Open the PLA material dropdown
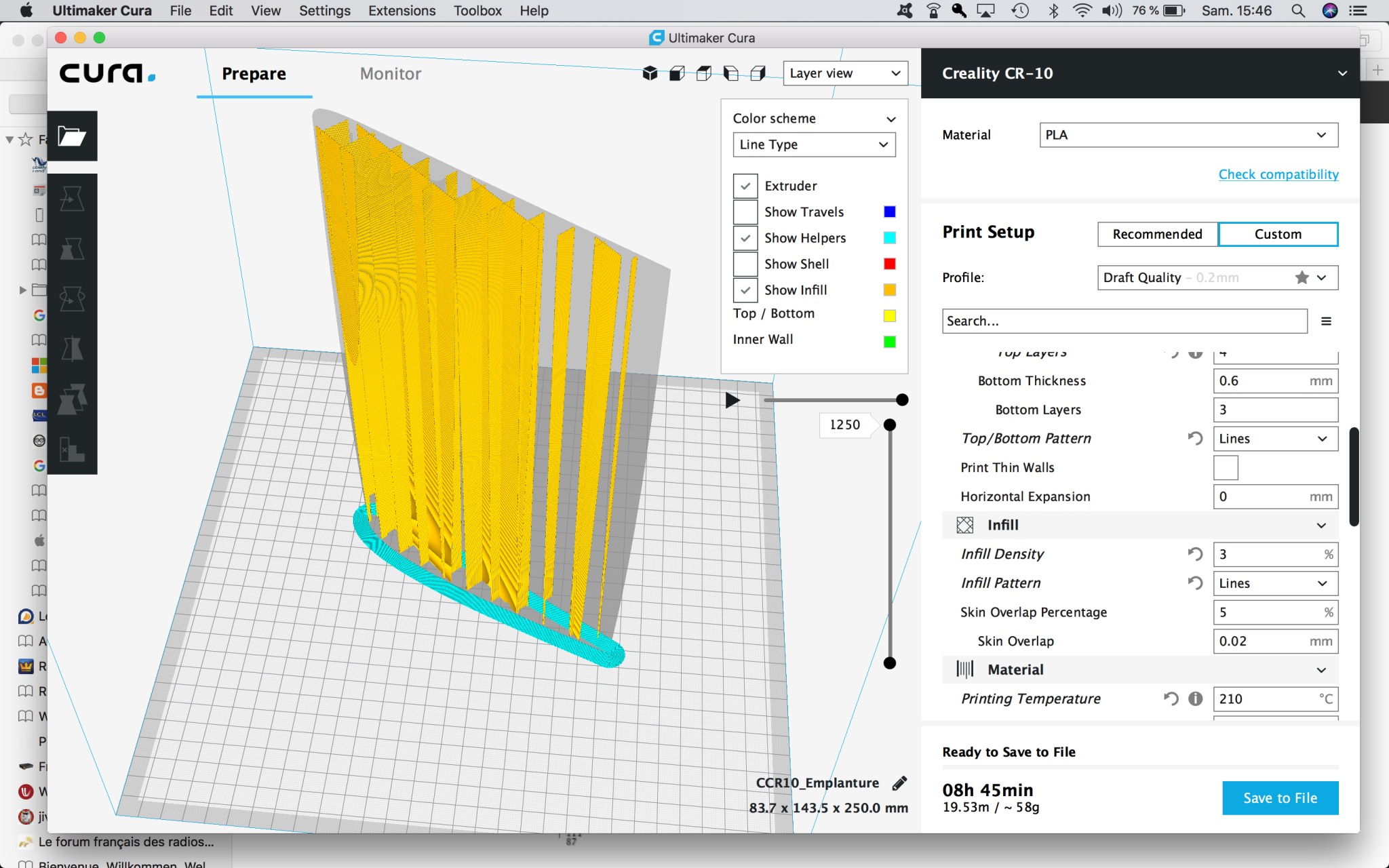Image resolution: width=1389 pixels, height=868 pixels. click(x=1188, y=135)
